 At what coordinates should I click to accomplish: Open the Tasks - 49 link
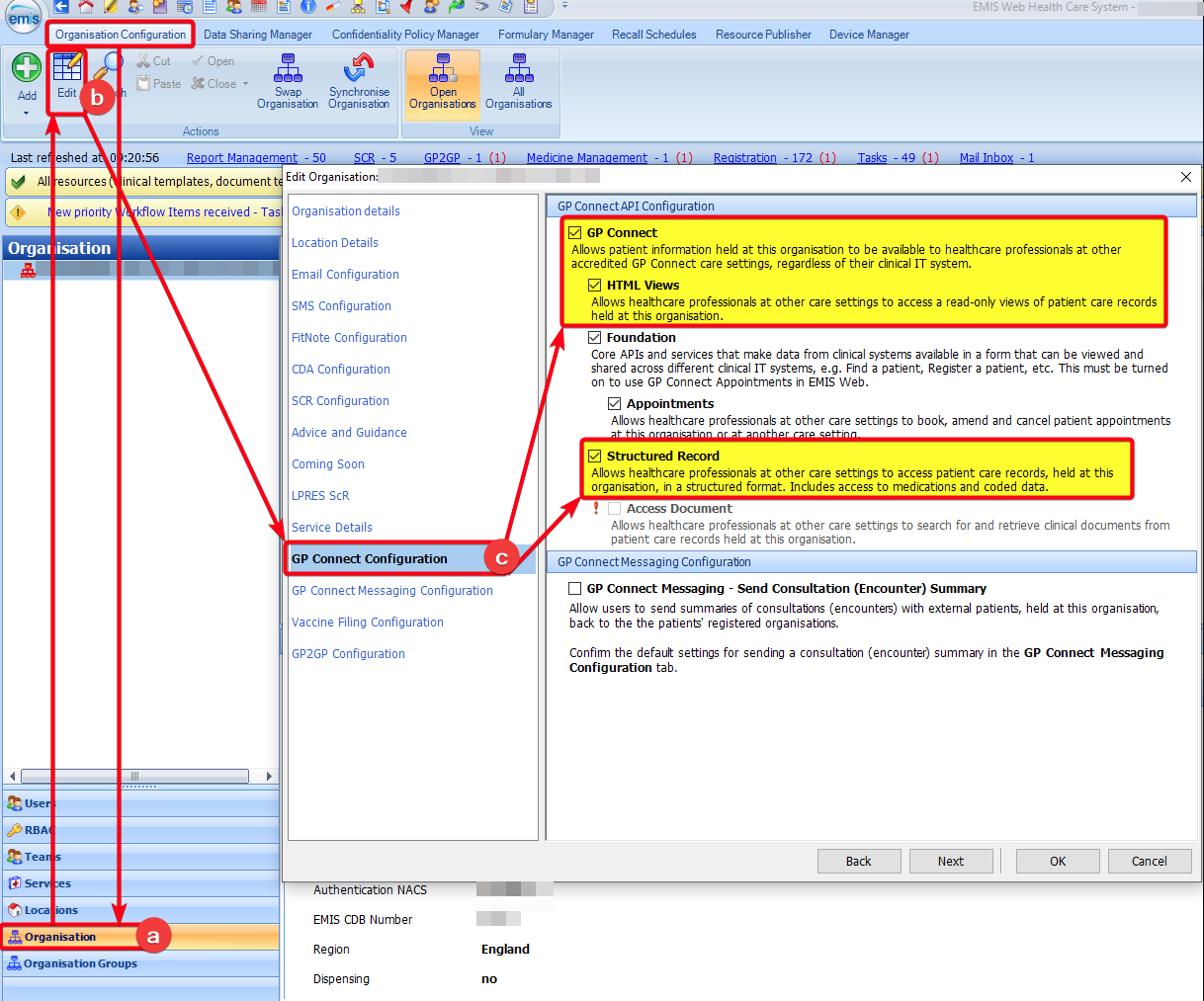click(x=887, y=158)
